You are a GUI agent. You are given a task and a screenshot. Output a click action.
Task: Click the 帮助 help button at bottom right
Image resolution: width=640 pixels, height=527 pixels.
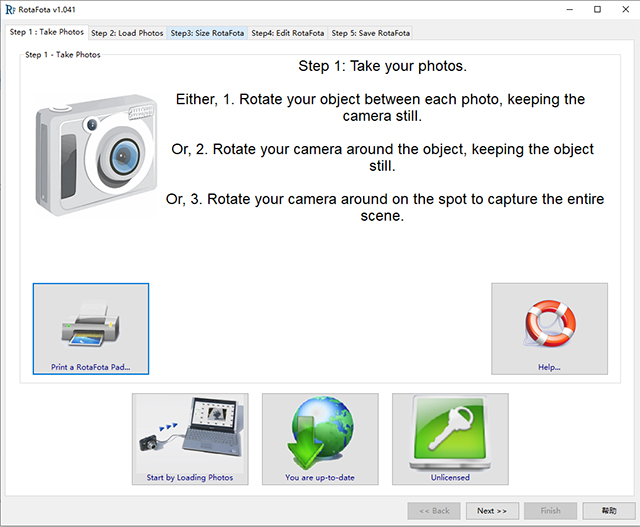[x=609, y=511]
